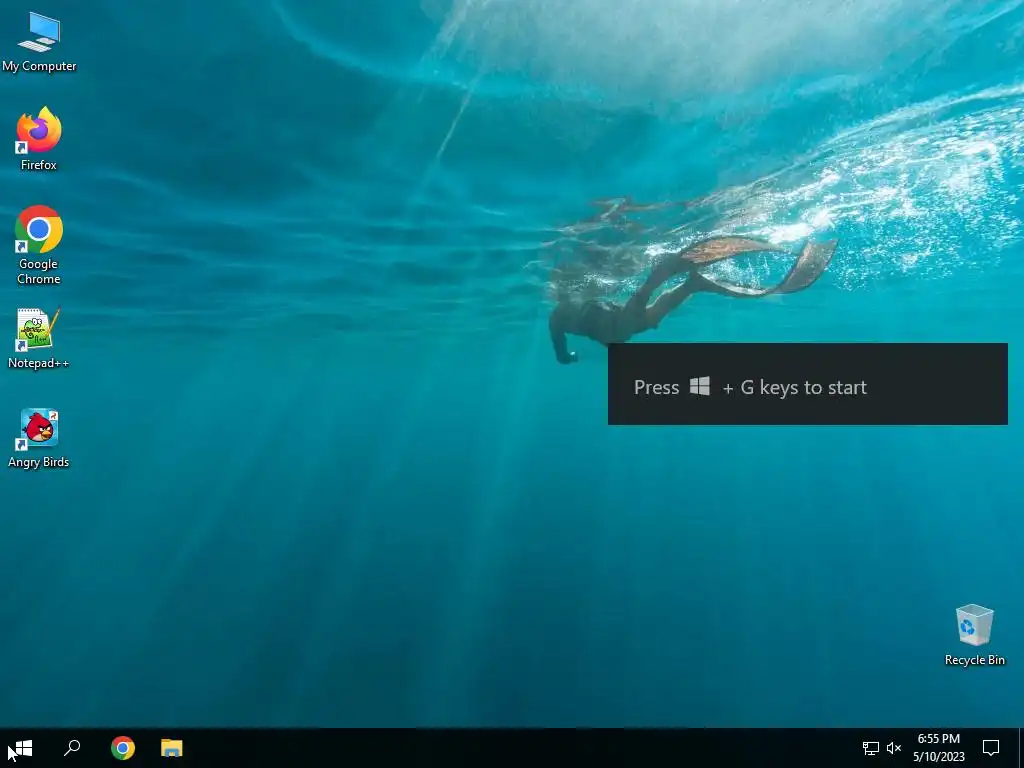Select the Google Chrome desktop shortcut
This screenshot has height=768, width=1024.
(x=39, y=245)
